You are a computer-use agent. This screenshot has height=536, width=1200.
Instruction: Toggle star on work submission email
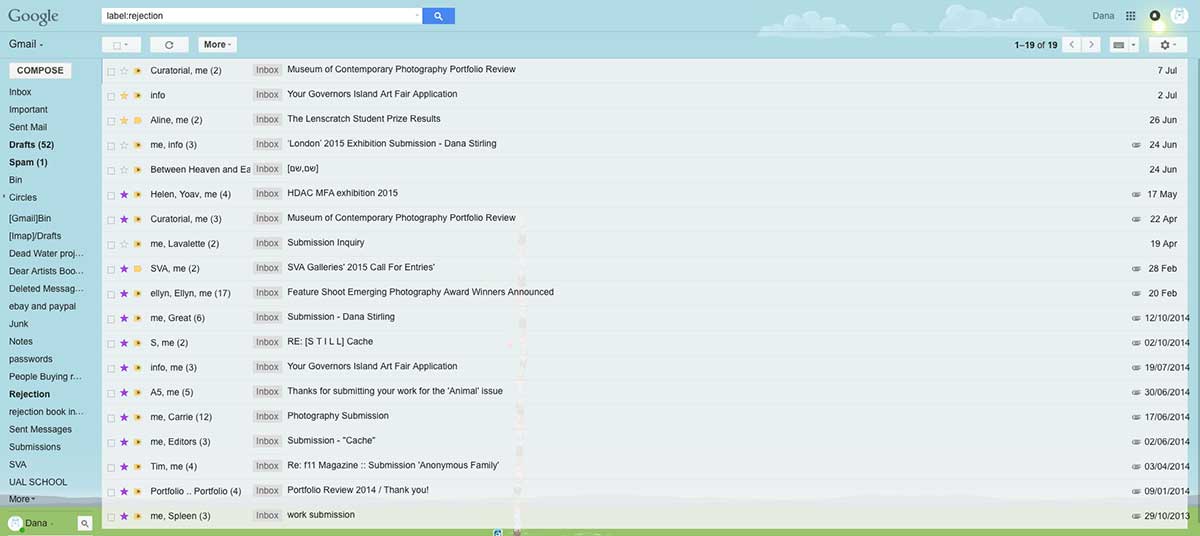tap(124, 517)
